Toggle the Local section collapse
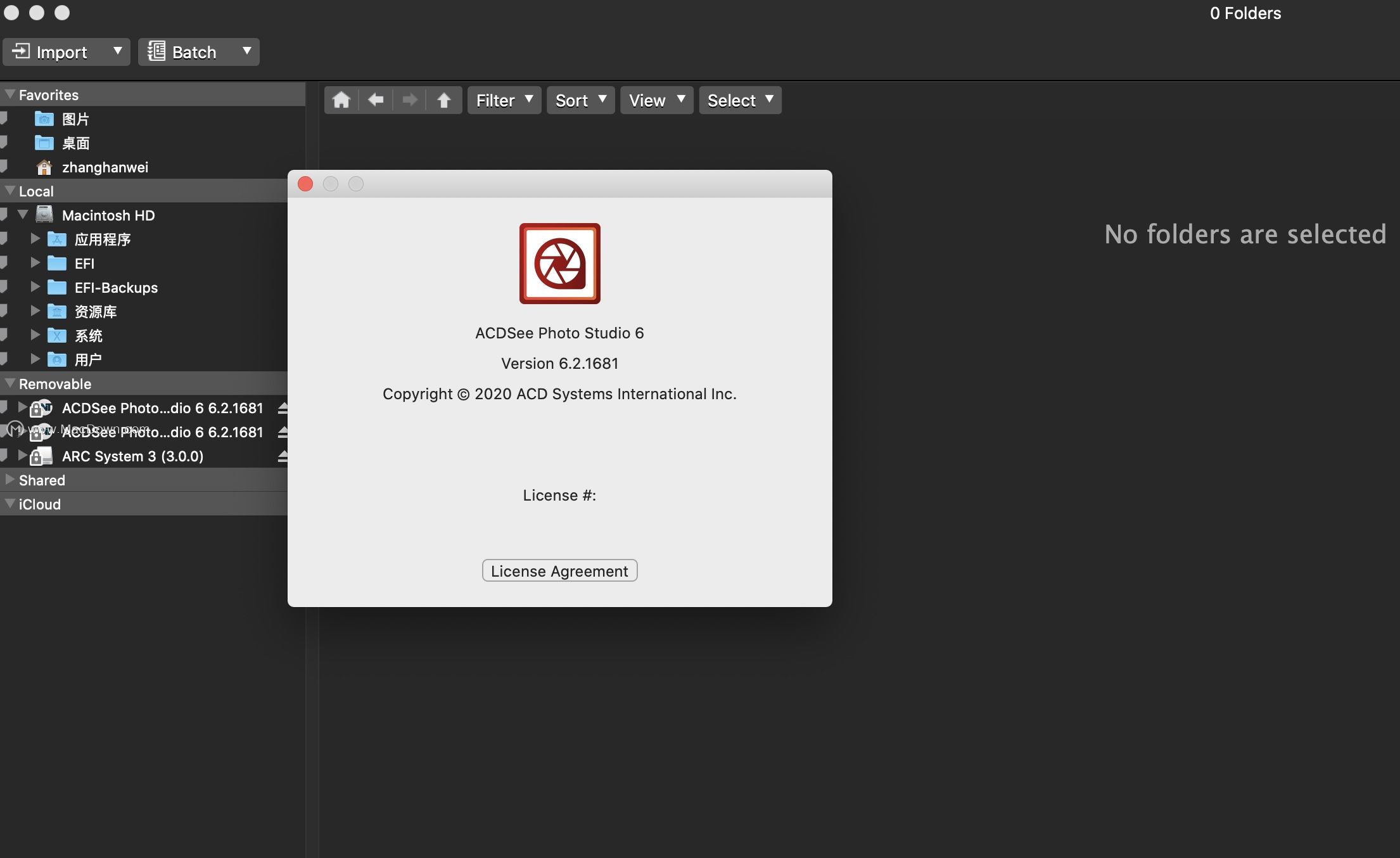This screenshot has height=858, width=1400. [x=9, y=190]
